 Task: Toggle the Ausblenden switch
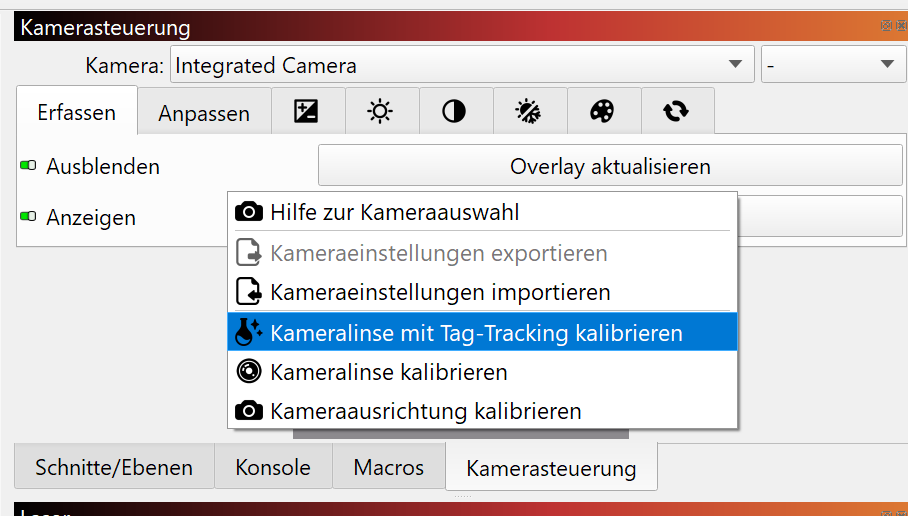28,166
